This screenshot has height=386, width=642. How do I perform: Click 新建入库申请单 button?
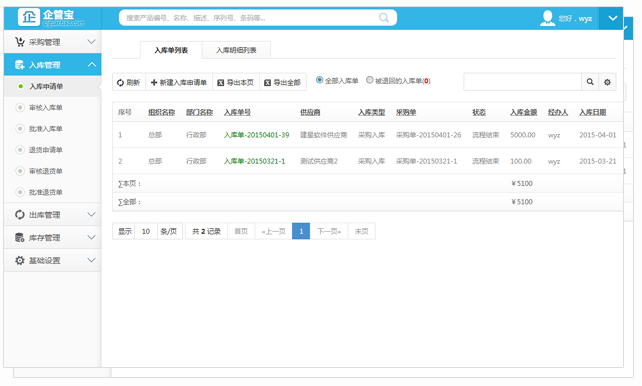[179, 82]
